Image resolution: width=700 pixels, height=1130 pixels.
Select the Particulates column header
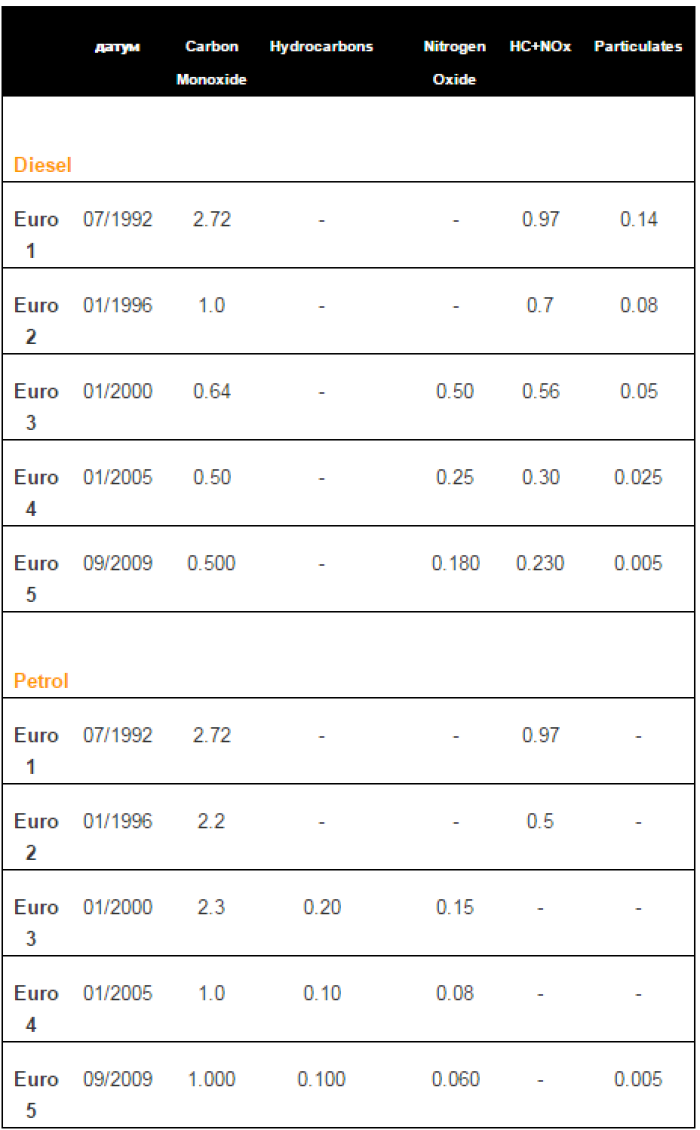click(638, 47)
